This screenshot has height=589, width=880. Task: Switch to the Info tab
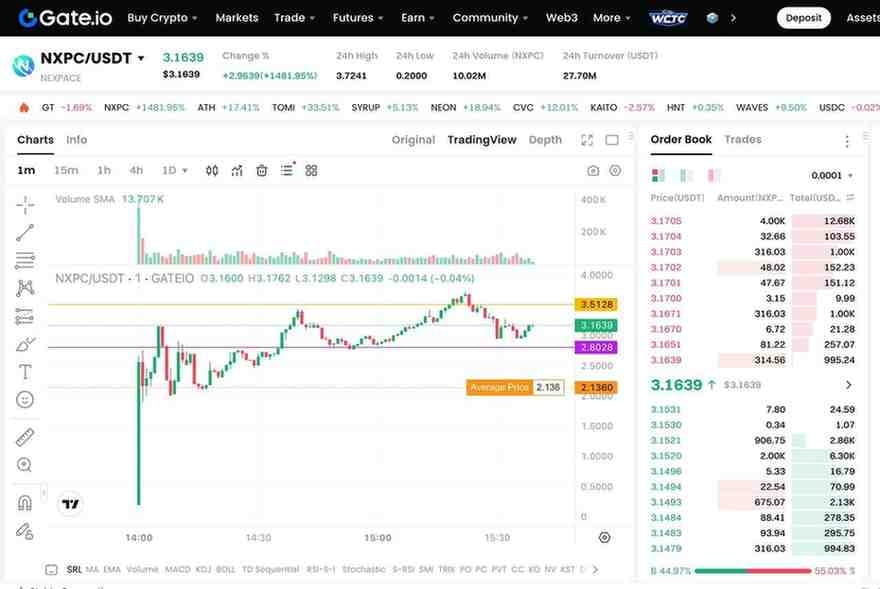(x=76, y=140)
